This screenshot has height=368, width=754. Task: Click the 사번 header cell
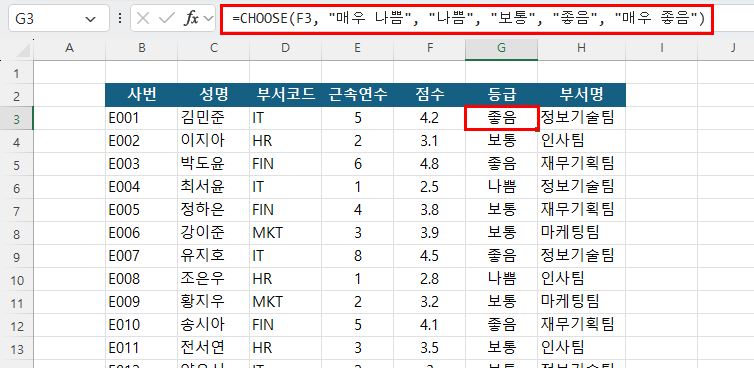[141, 95]
